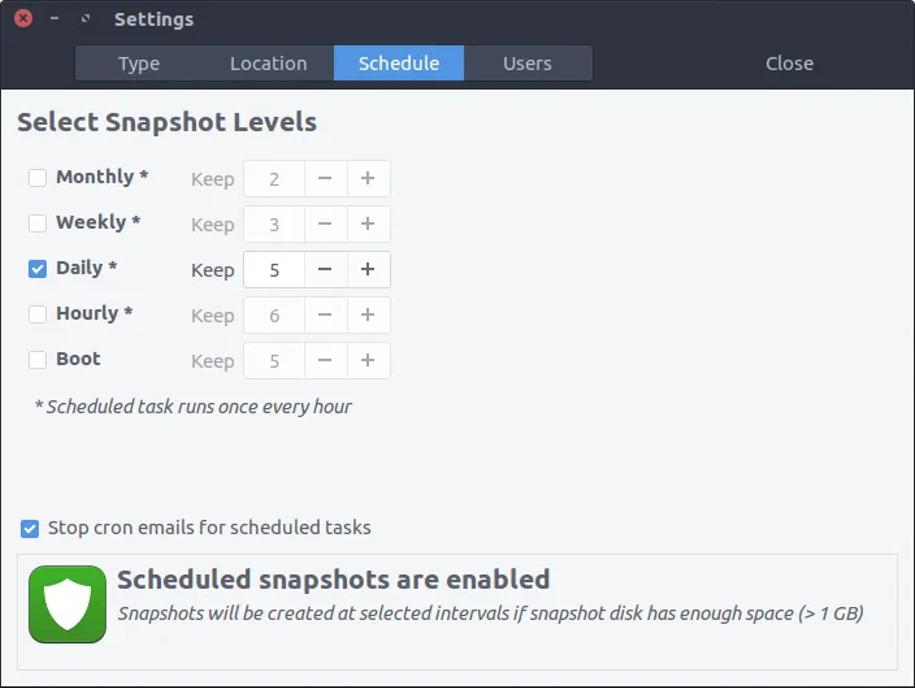Maximize the Settings window

pos(86,18)
